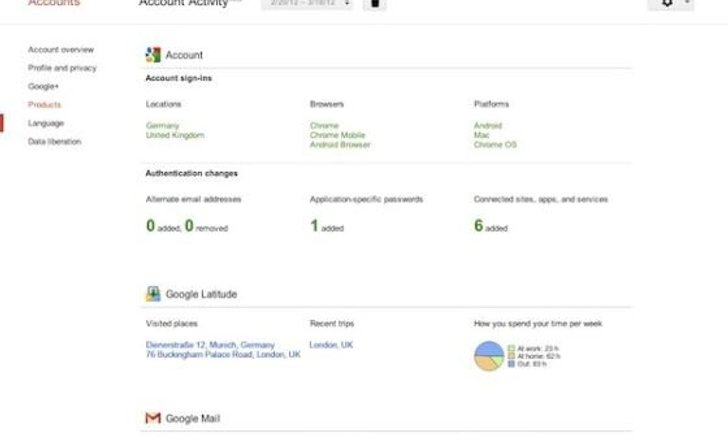Click the At work legend swatch

click(x=511, y=348)
